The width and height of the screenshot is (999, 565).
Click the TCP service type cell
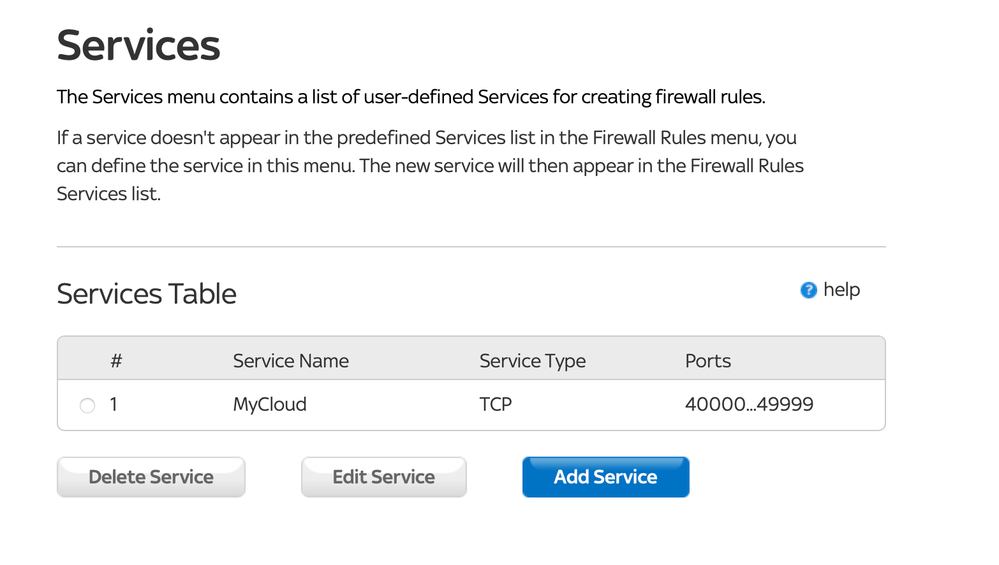click(495, 405)
